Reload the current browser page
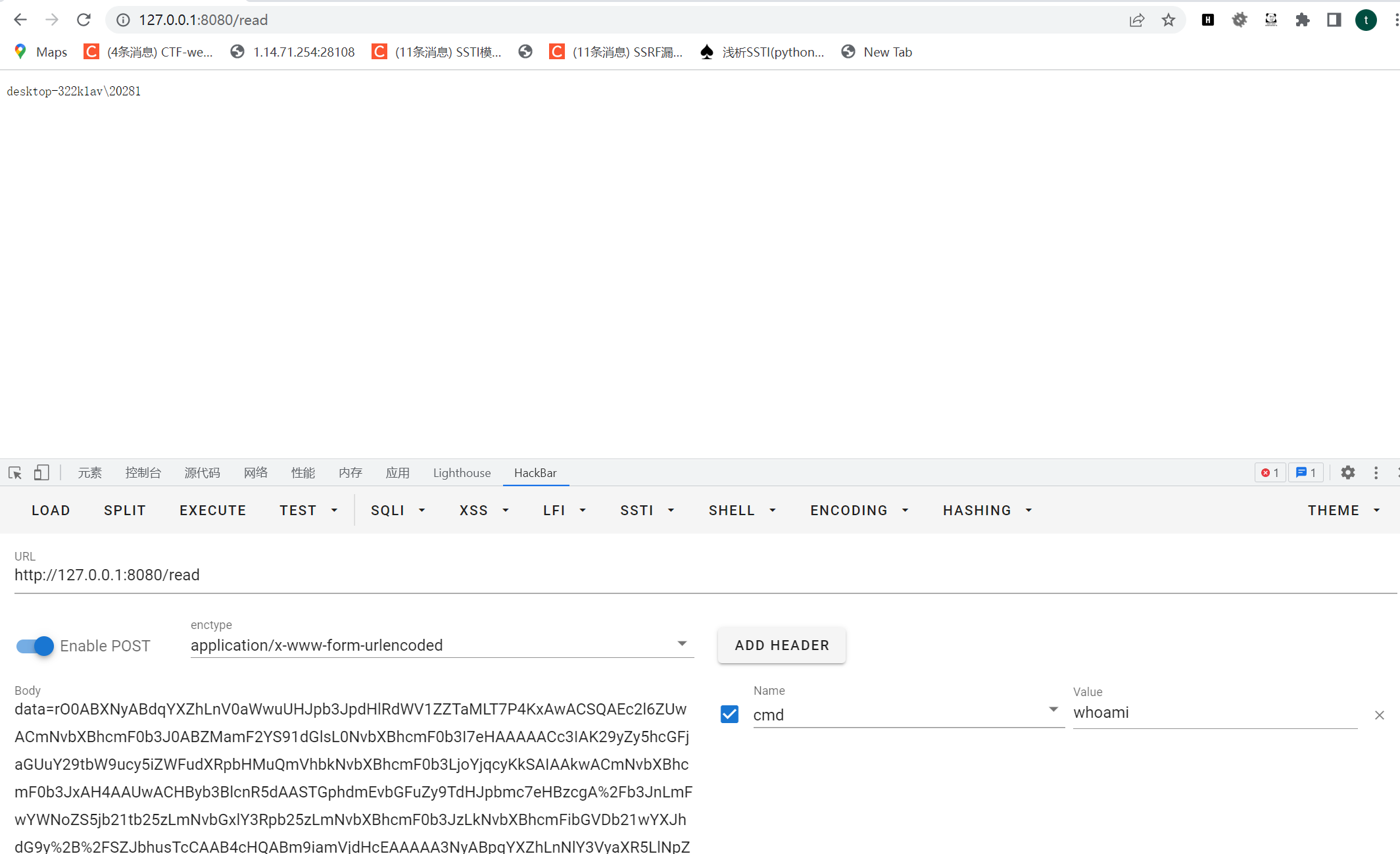Screen dimensions: 1400x854 [84, 20]
